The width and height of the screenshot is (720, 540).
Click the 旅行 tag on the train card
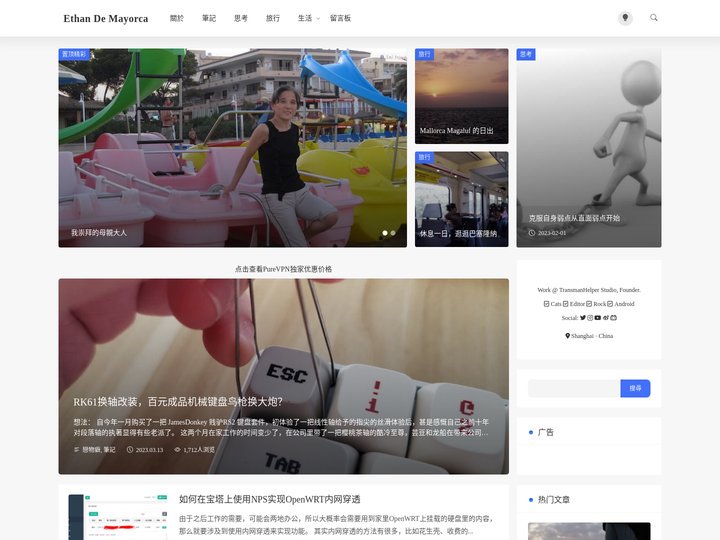coord(424,158)
